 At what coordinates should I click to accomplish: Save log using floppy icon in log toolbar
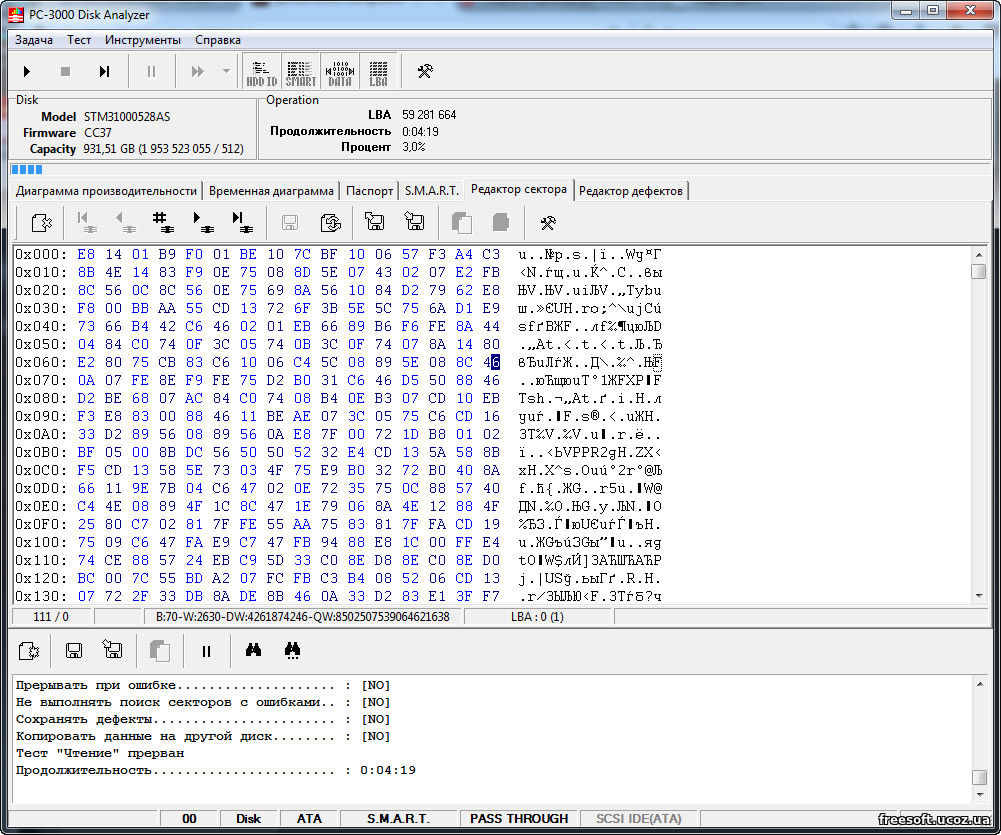coord(74,651)
